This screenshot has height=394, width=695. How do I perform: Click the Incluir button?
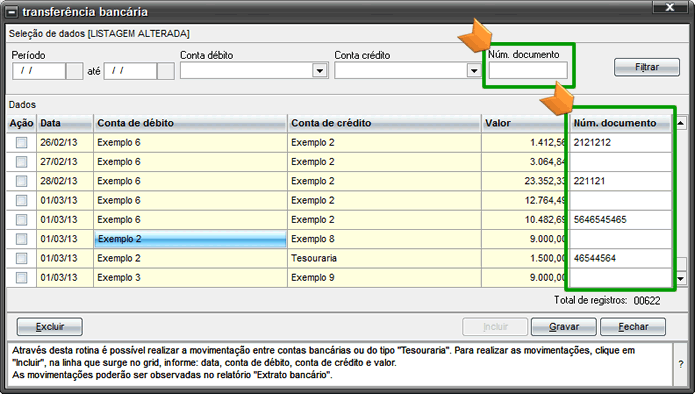click(x=495, y=327)
